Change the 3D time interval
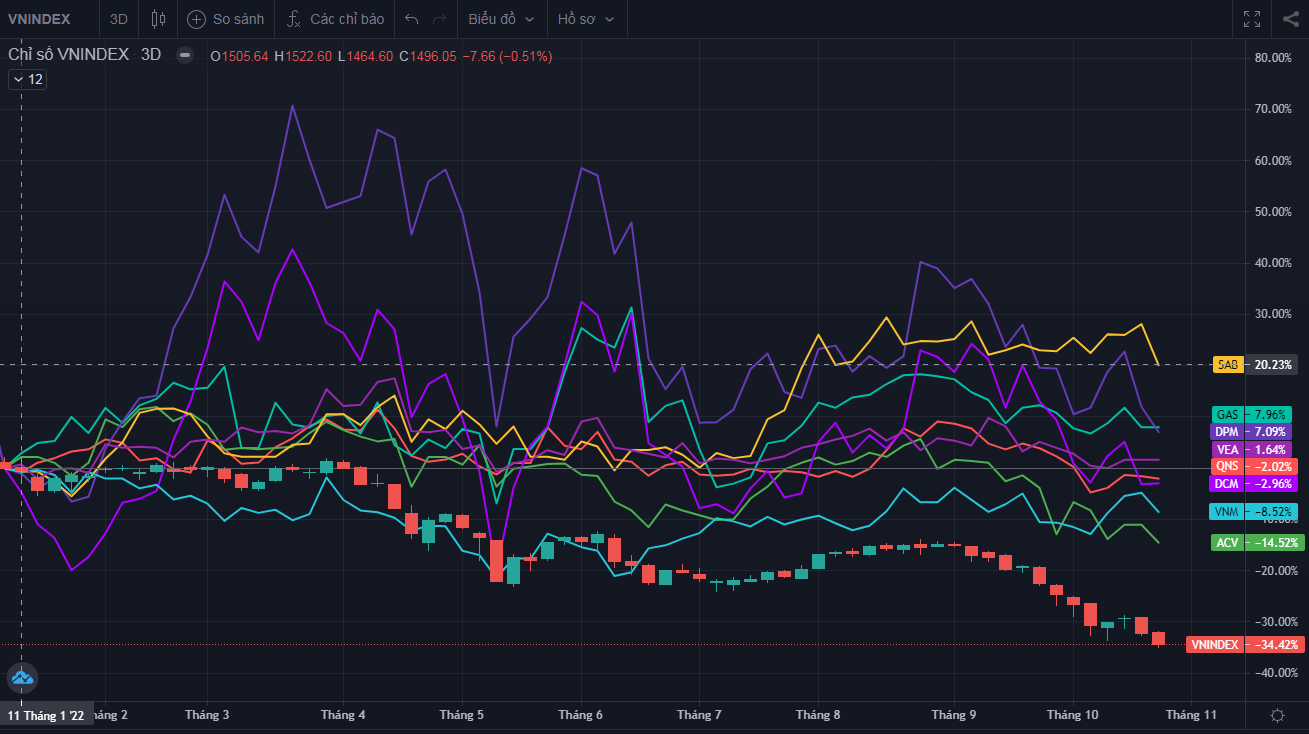The width and height of the screenshot is (1309, 734). pyautogui.click(x=119, y=19)
